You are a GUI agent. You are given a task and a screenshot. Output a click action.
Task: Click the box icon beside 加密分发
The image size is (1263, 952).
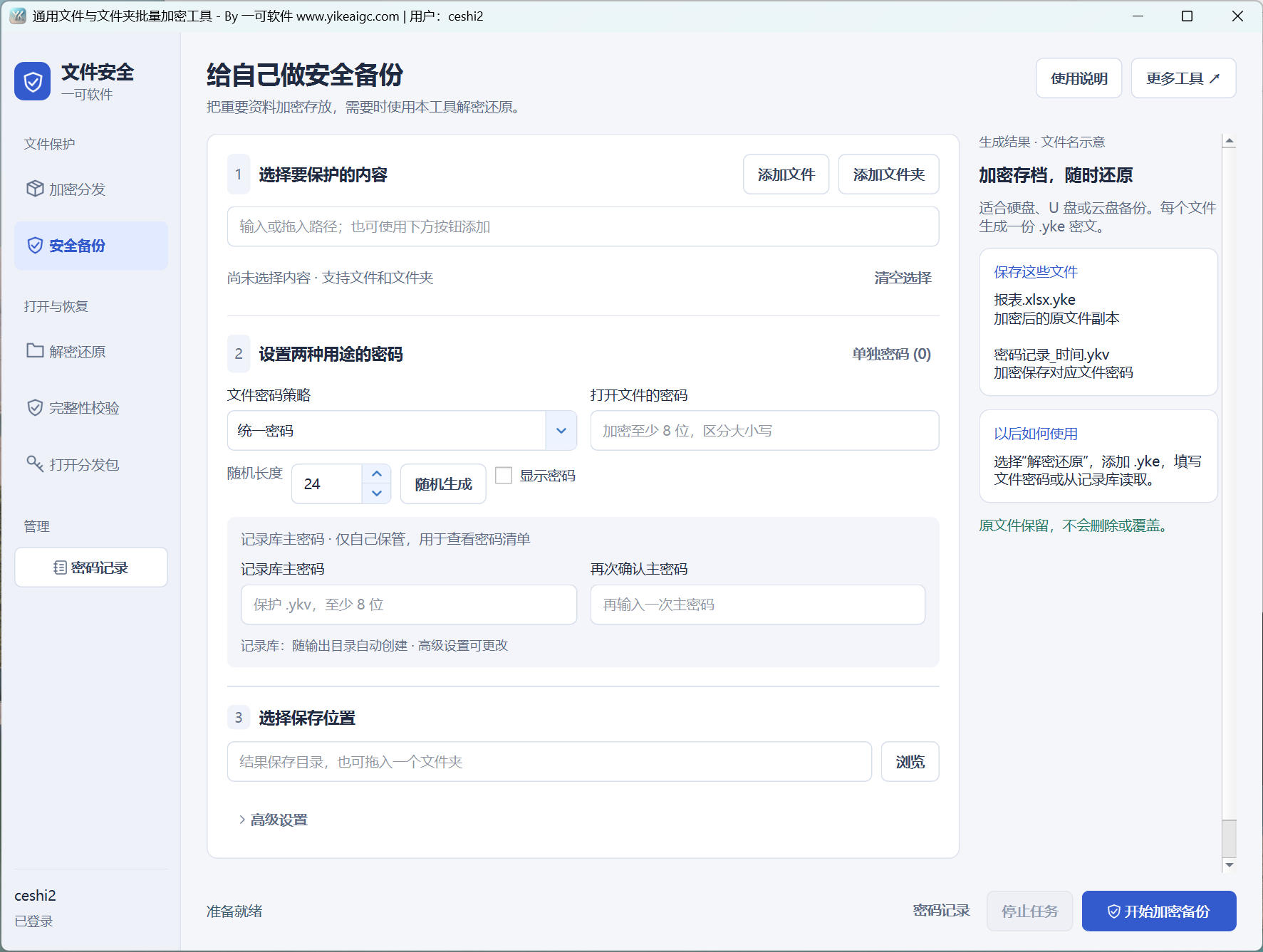35,189
